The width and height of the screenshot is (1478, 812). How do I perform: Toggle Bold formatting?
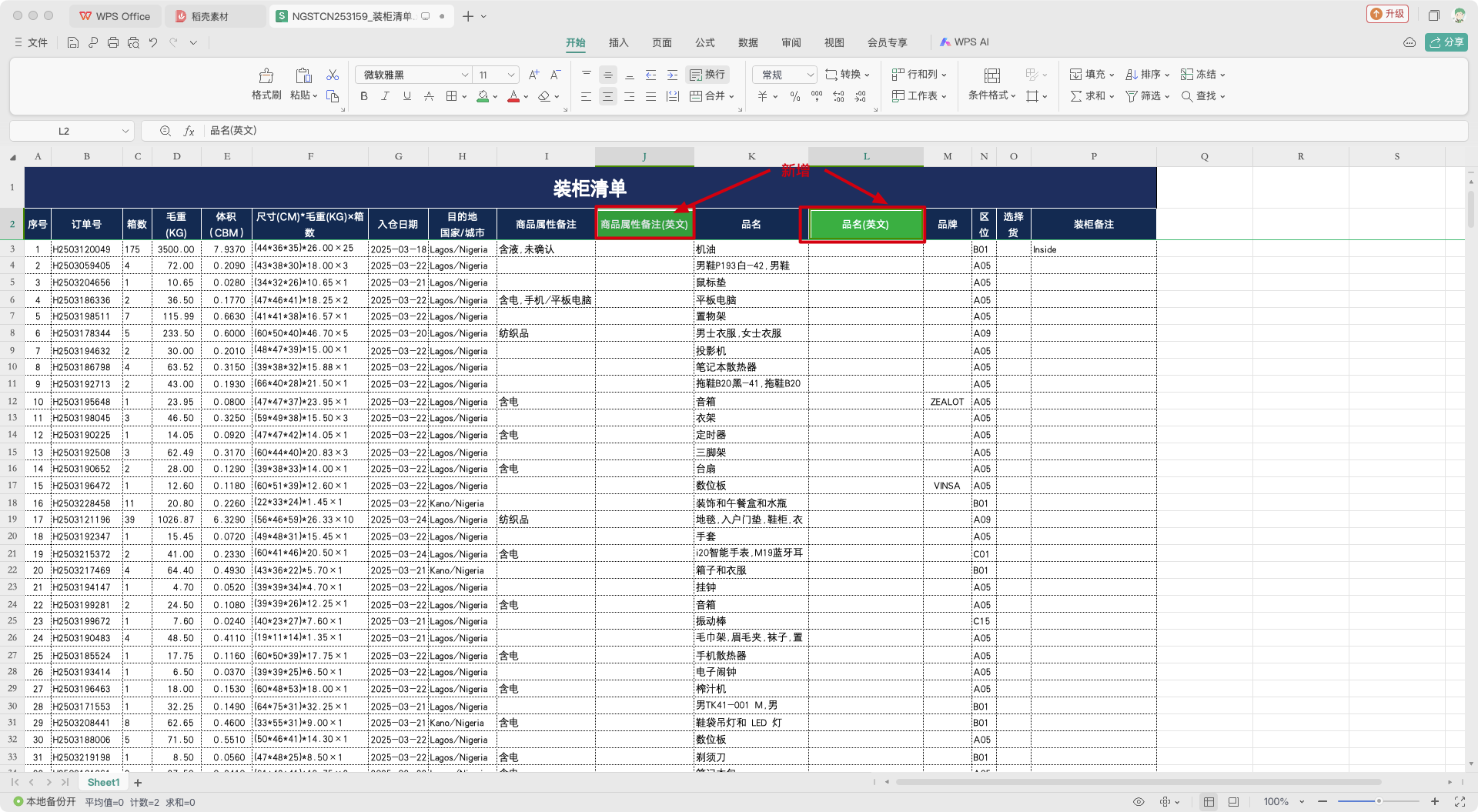point(364,96)
